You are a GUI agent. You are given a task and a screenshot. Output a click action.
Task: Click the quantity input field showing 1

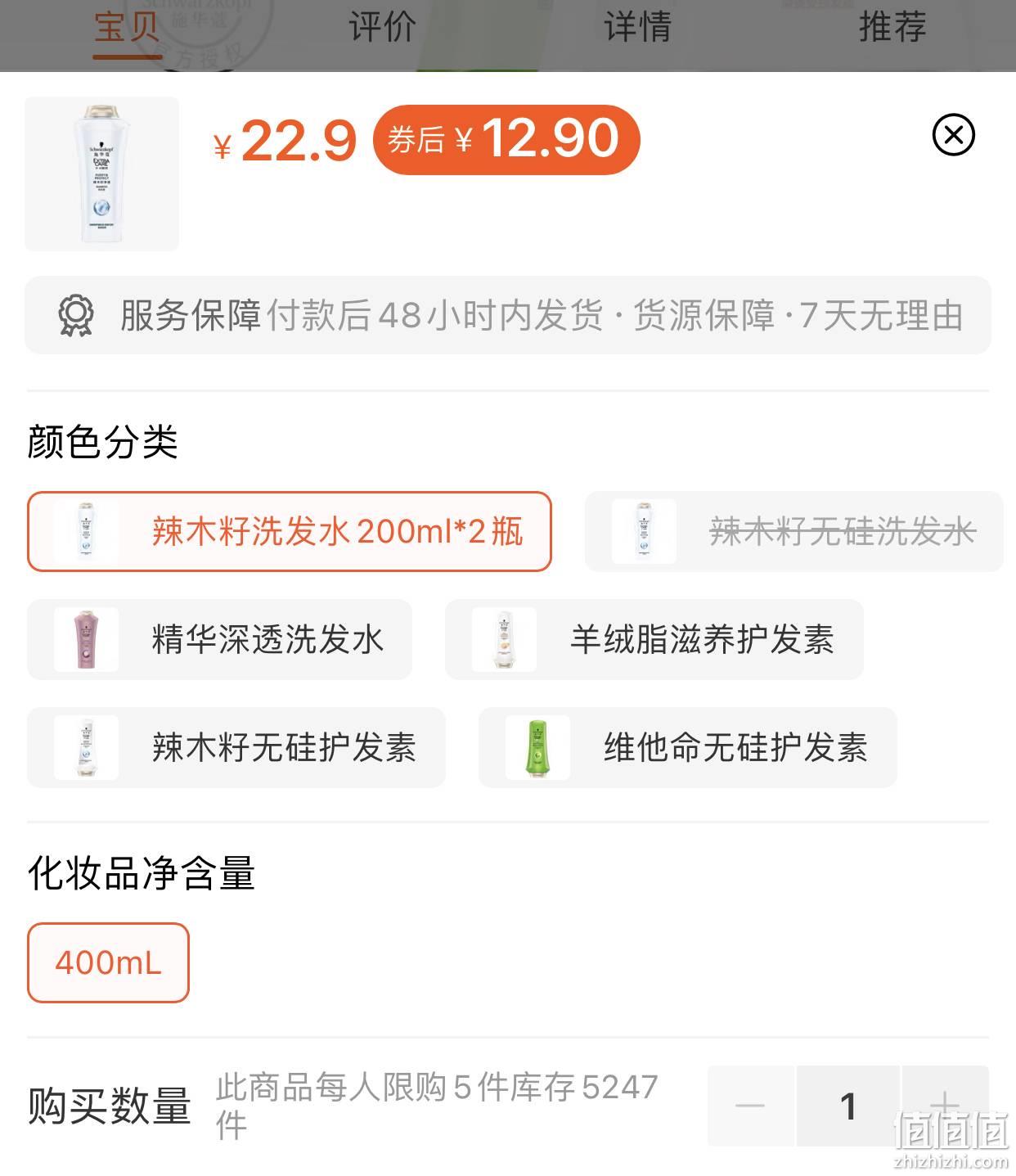pyautogui.click(x=848, y=1106)
